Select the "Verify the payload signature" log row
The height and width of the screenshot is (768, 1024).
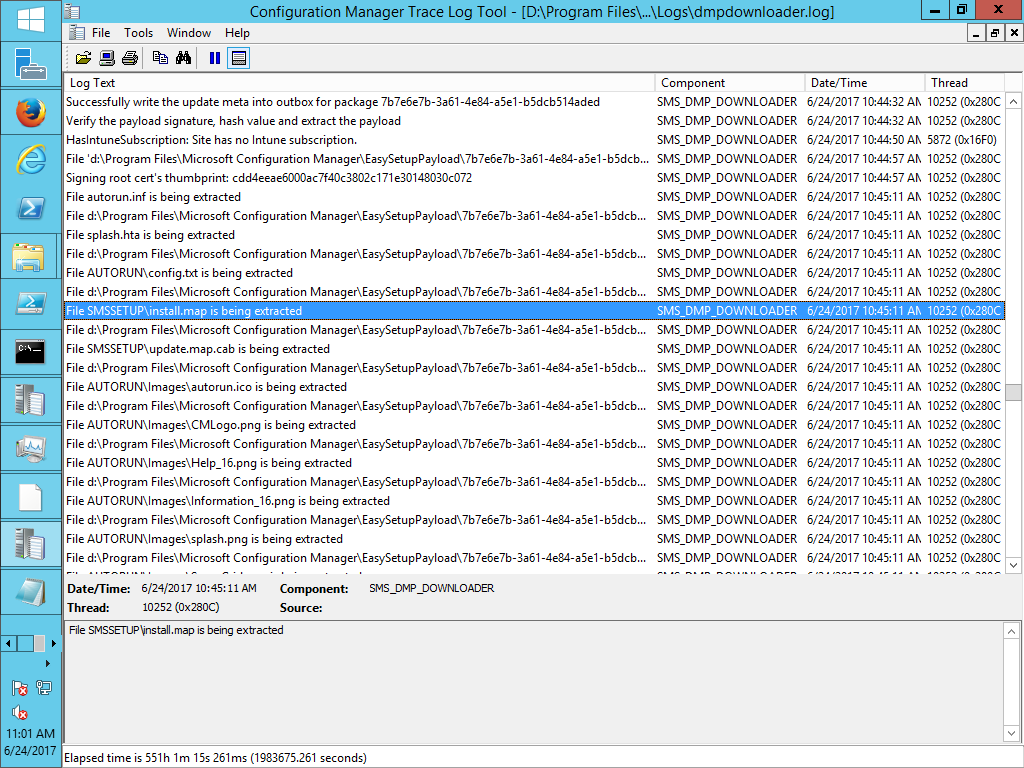(x=534, y=121)
